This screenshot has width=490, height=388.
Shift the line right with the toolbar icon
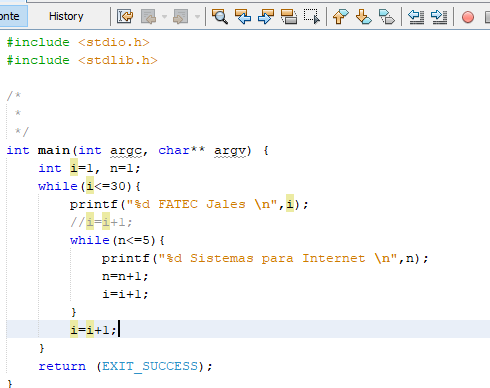[x=439, y=16]
